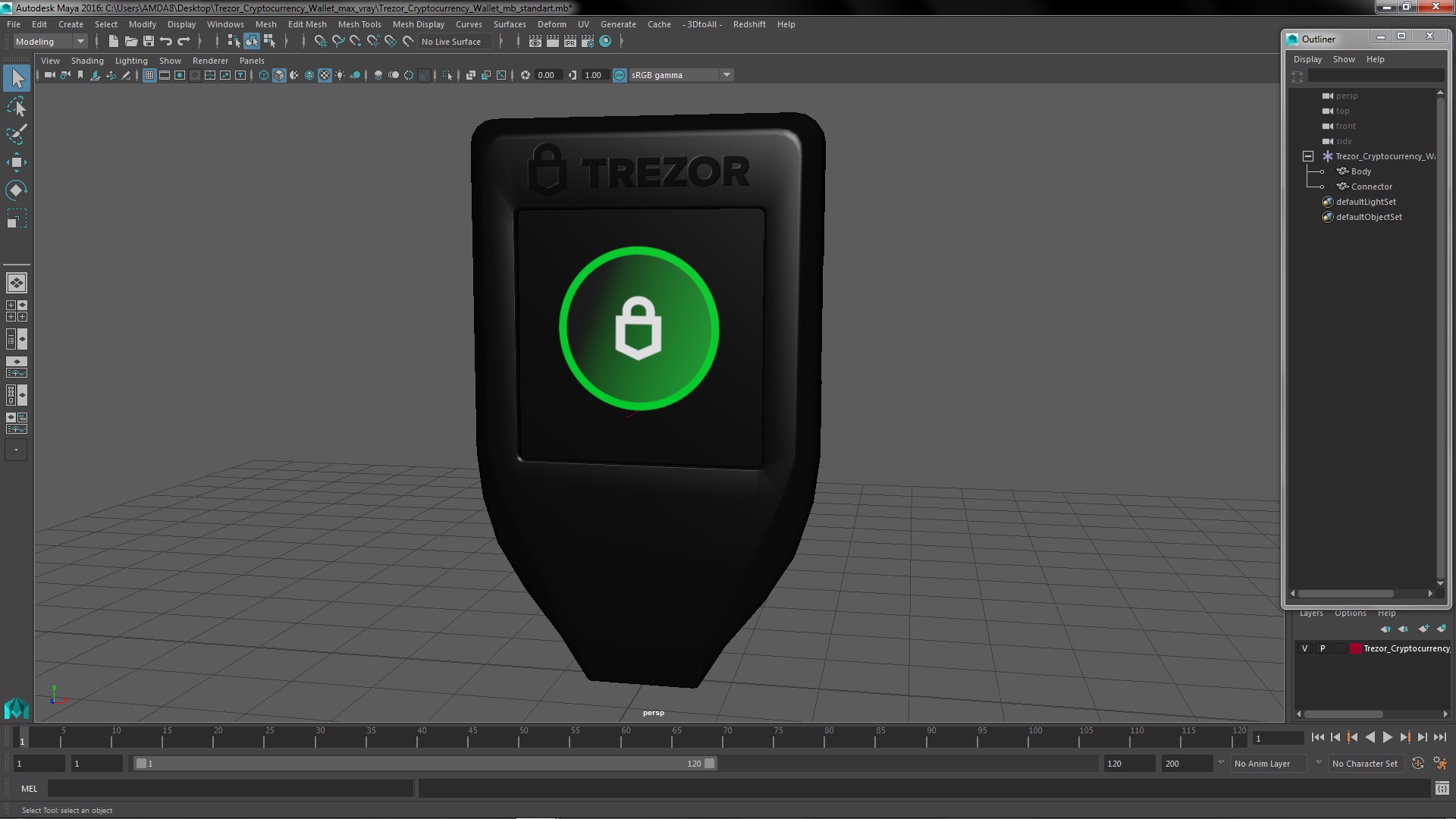Click the gamma value field 1.00
The image size is (1456, 819).
click(x=594, y=75)
